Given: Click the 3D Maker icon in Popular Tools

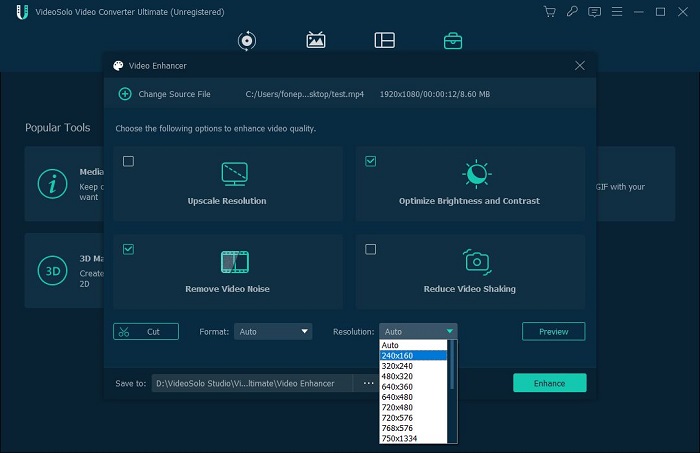Looking at the screenshot, I should [53, 270].
